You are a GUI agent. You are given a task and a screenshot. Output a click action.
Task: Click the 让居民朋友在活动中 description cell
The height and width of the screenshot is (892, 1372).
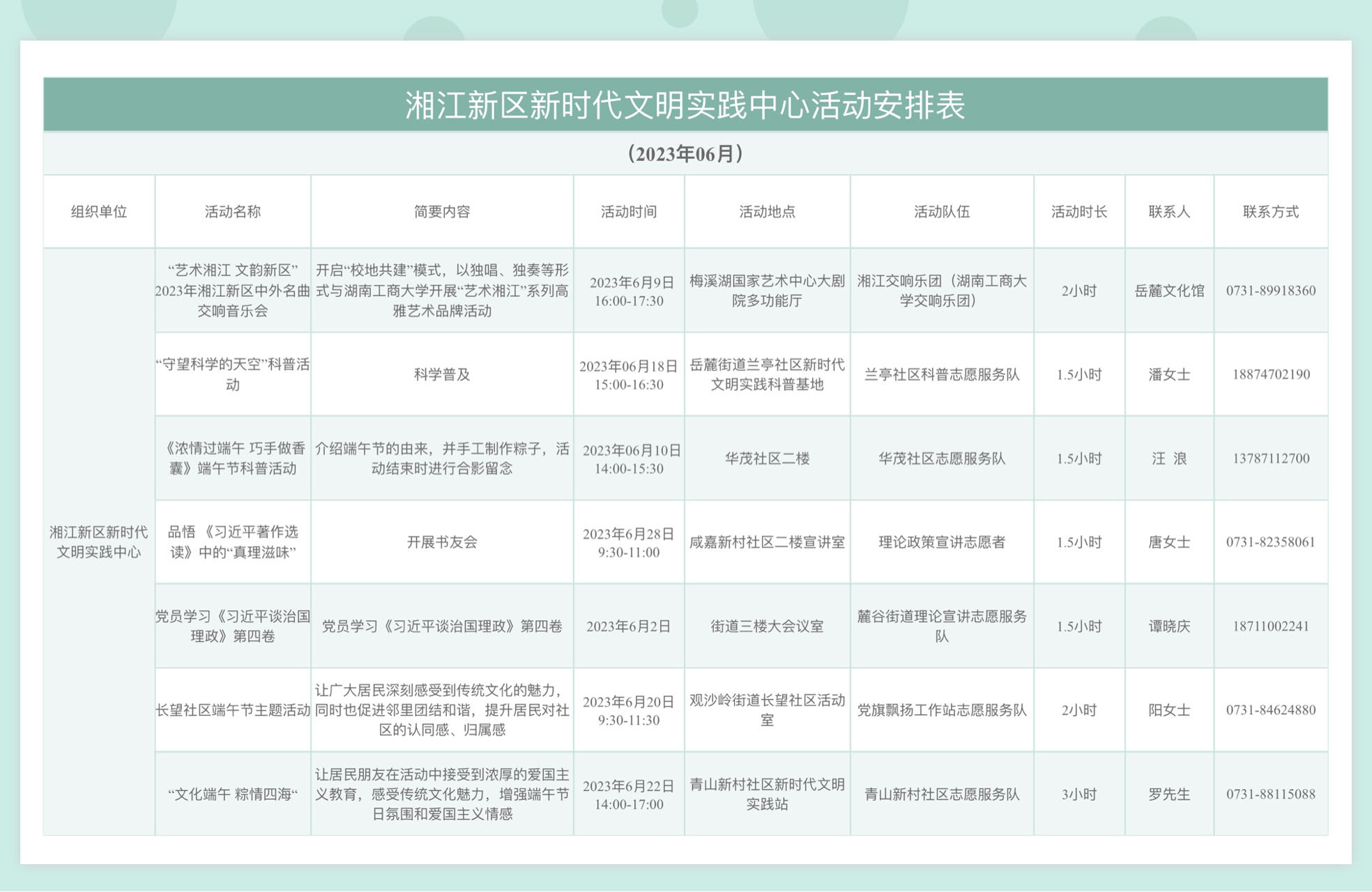pyautogui.click(x=442, y=794)
